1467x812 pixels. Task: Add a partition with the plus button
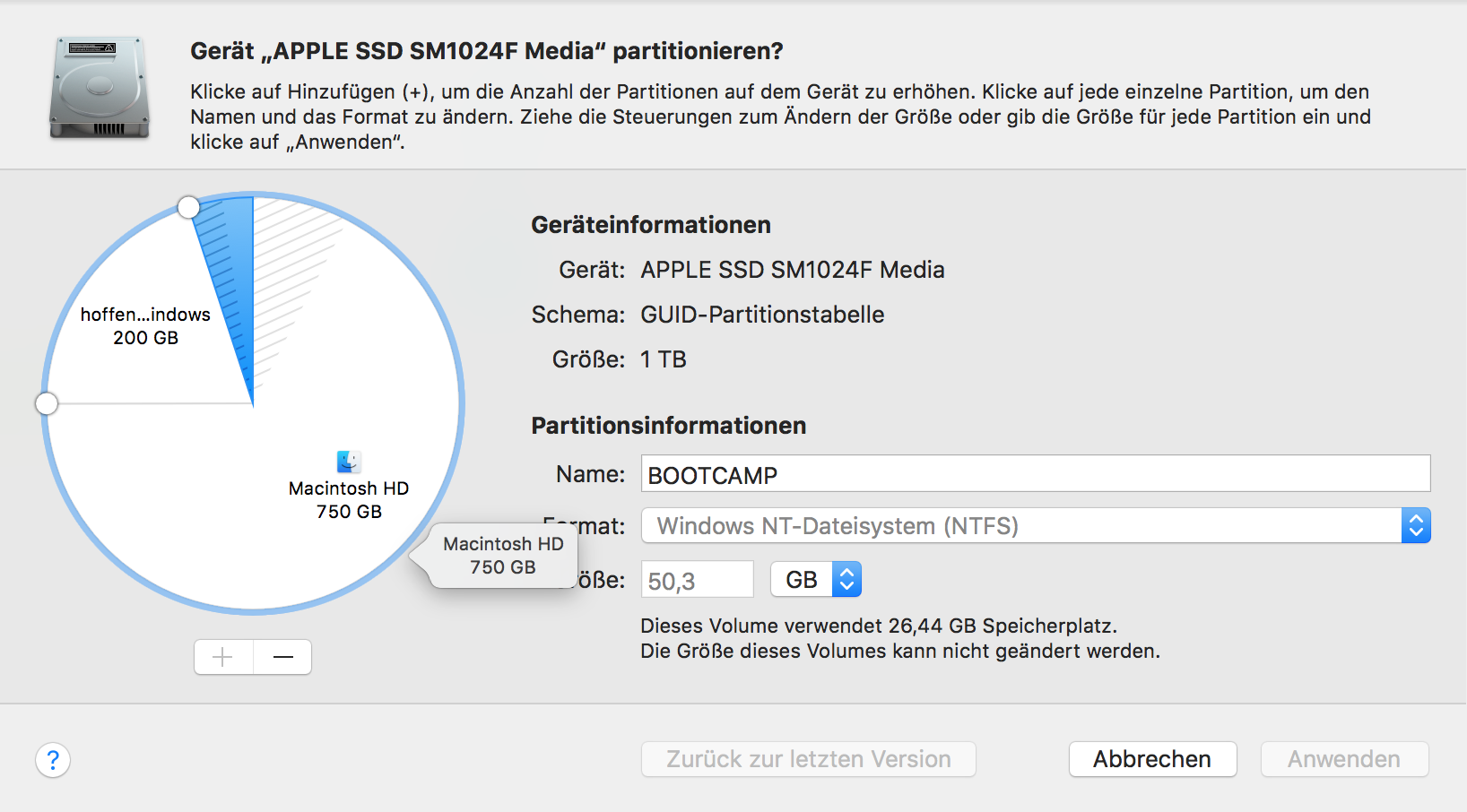pos(223,657)
